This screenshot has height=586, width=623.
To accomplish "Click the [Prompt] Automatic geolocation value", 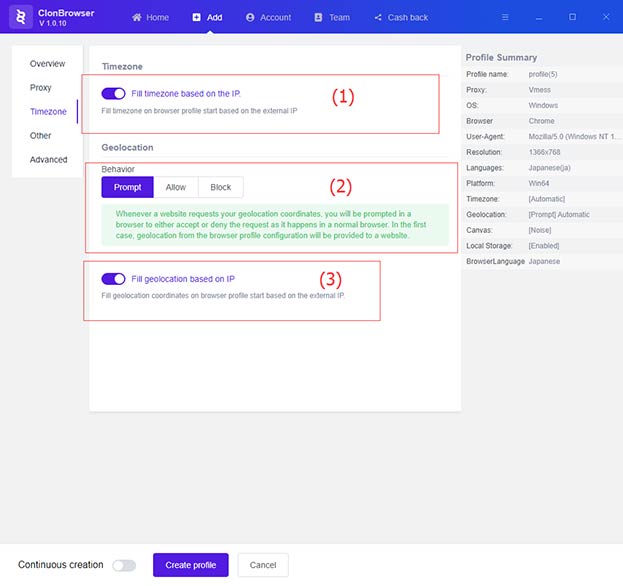I will point(559,215).
